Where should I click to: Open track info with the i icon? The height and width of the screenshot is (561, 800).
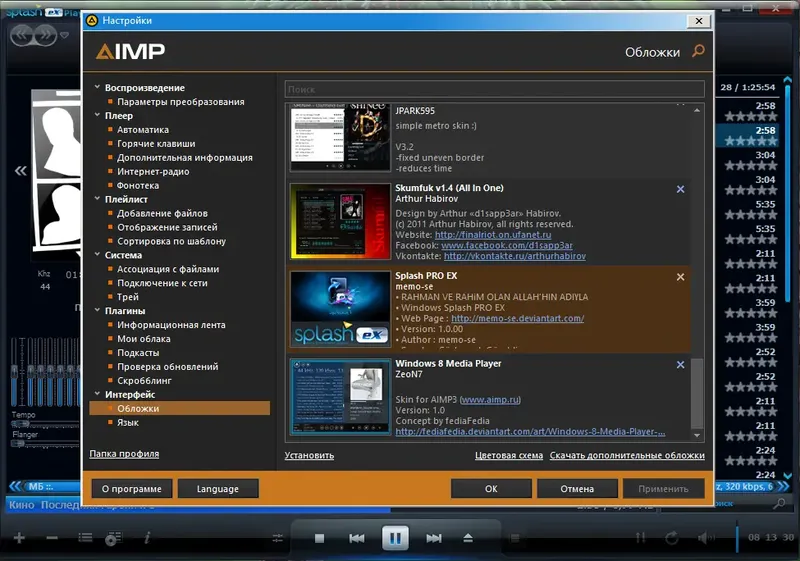click(147, 538)
